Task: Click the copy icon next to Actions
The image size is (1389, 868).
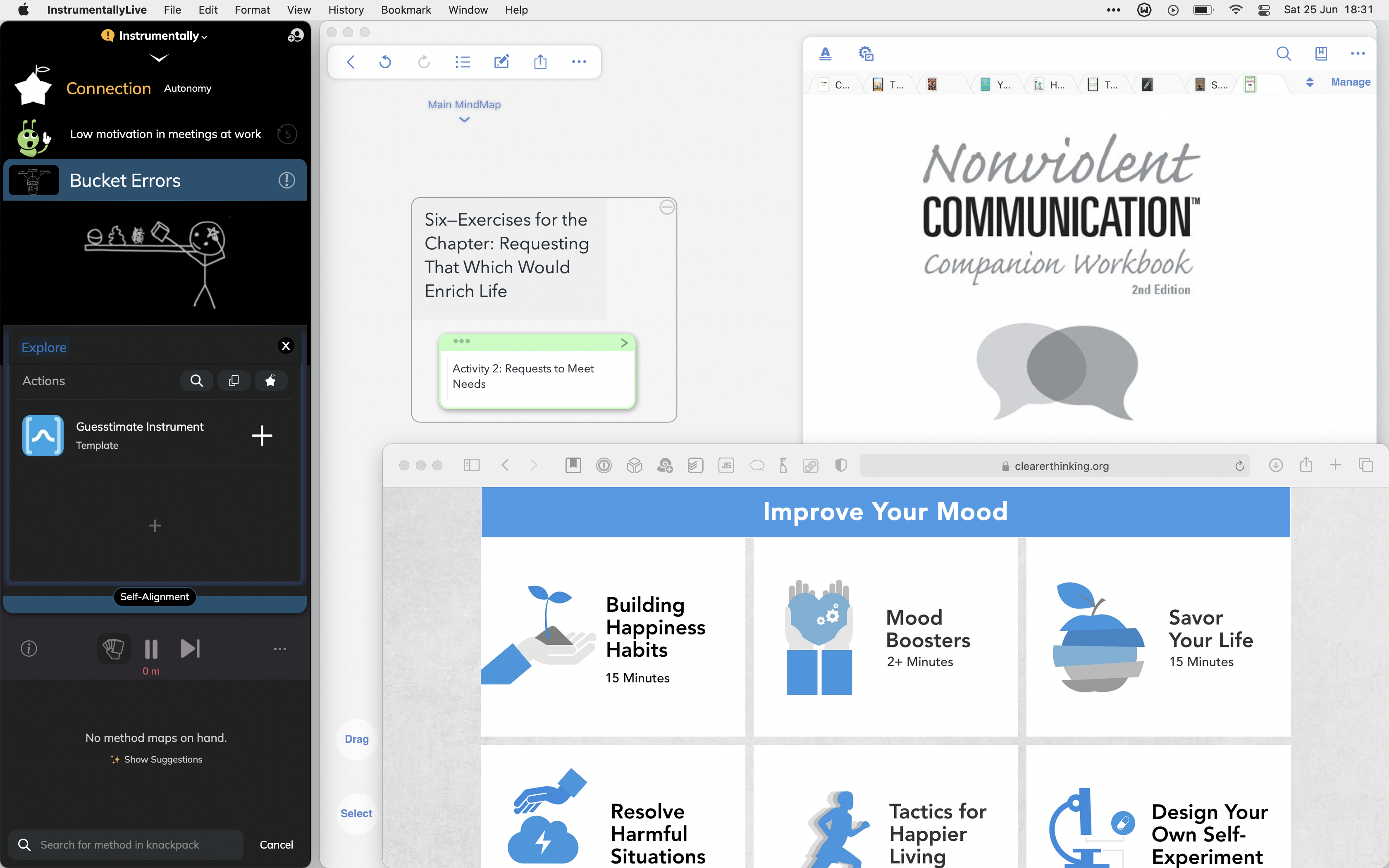Action: (x=234, y=381)
